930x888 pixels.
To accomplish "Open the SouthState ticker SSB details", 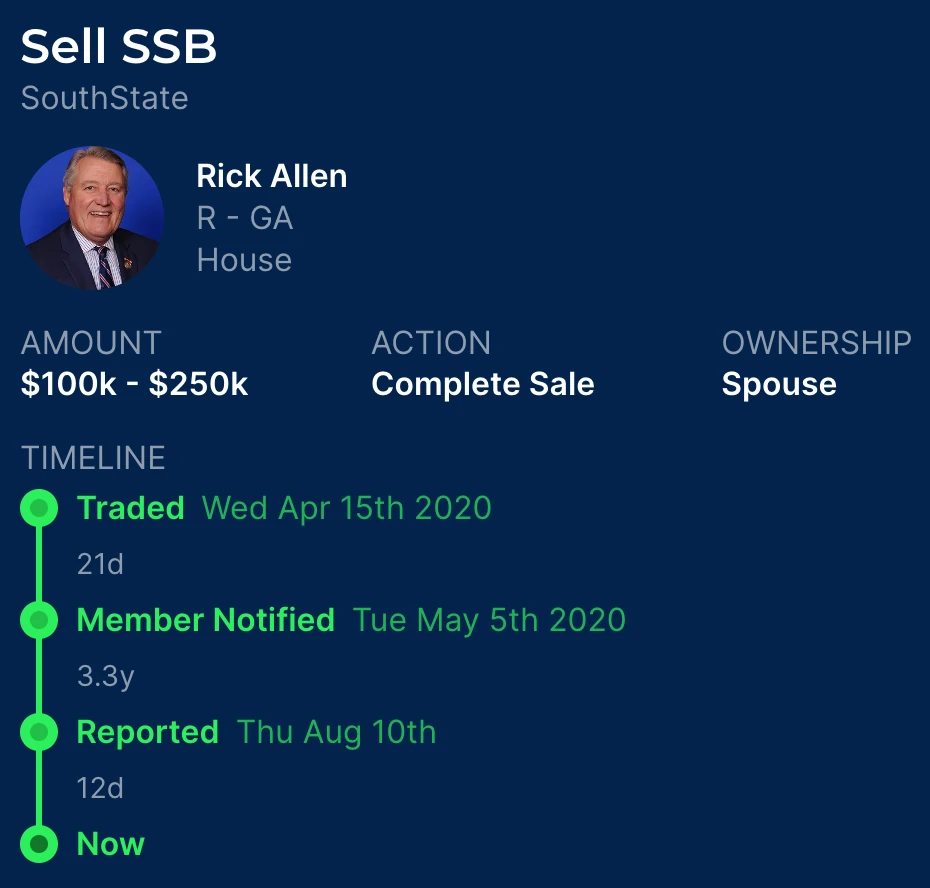I will pos(103,98).
